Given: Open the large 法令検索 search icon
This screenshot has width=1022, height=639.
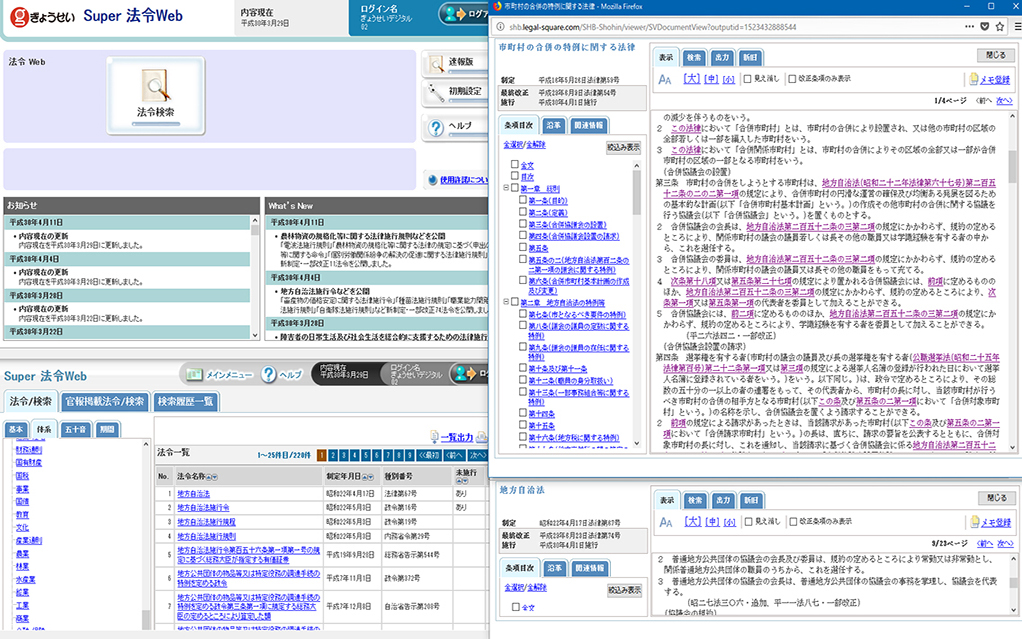Looking at the screenshot, I should click(156, 95).
